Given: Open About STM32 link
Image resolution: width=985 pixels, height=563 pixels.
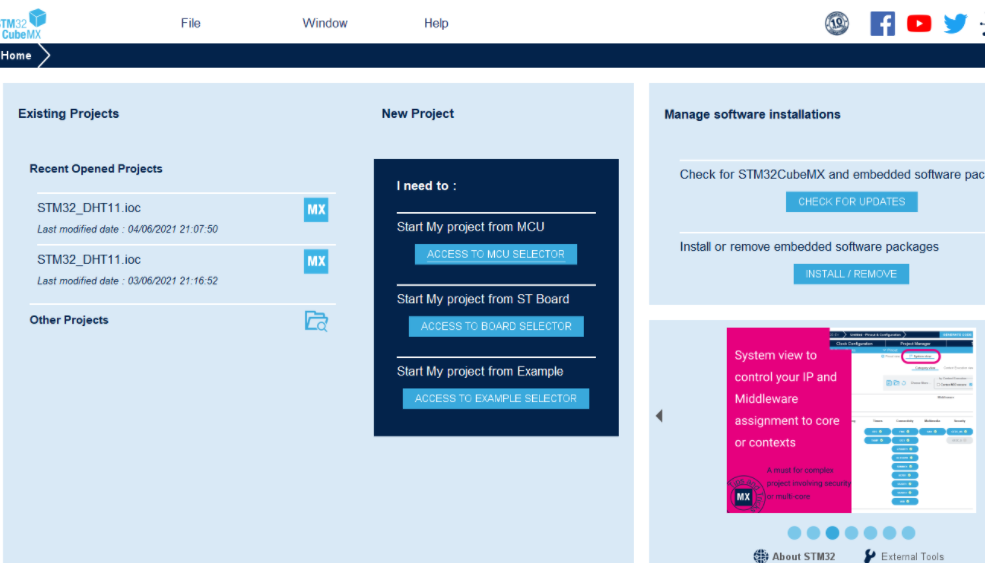Looking at the screenshot, I should pos(795,556).
